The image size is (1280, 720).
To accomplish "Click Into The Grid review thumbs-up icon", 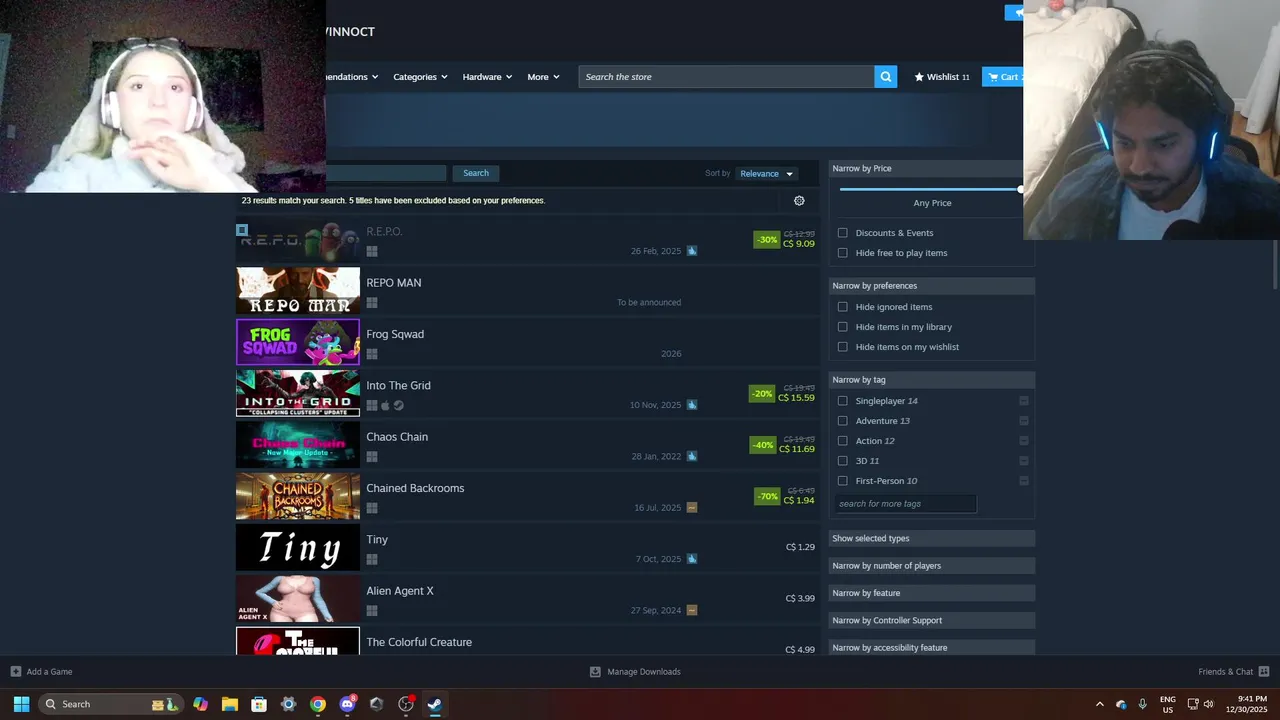I will tap(692, 405).
